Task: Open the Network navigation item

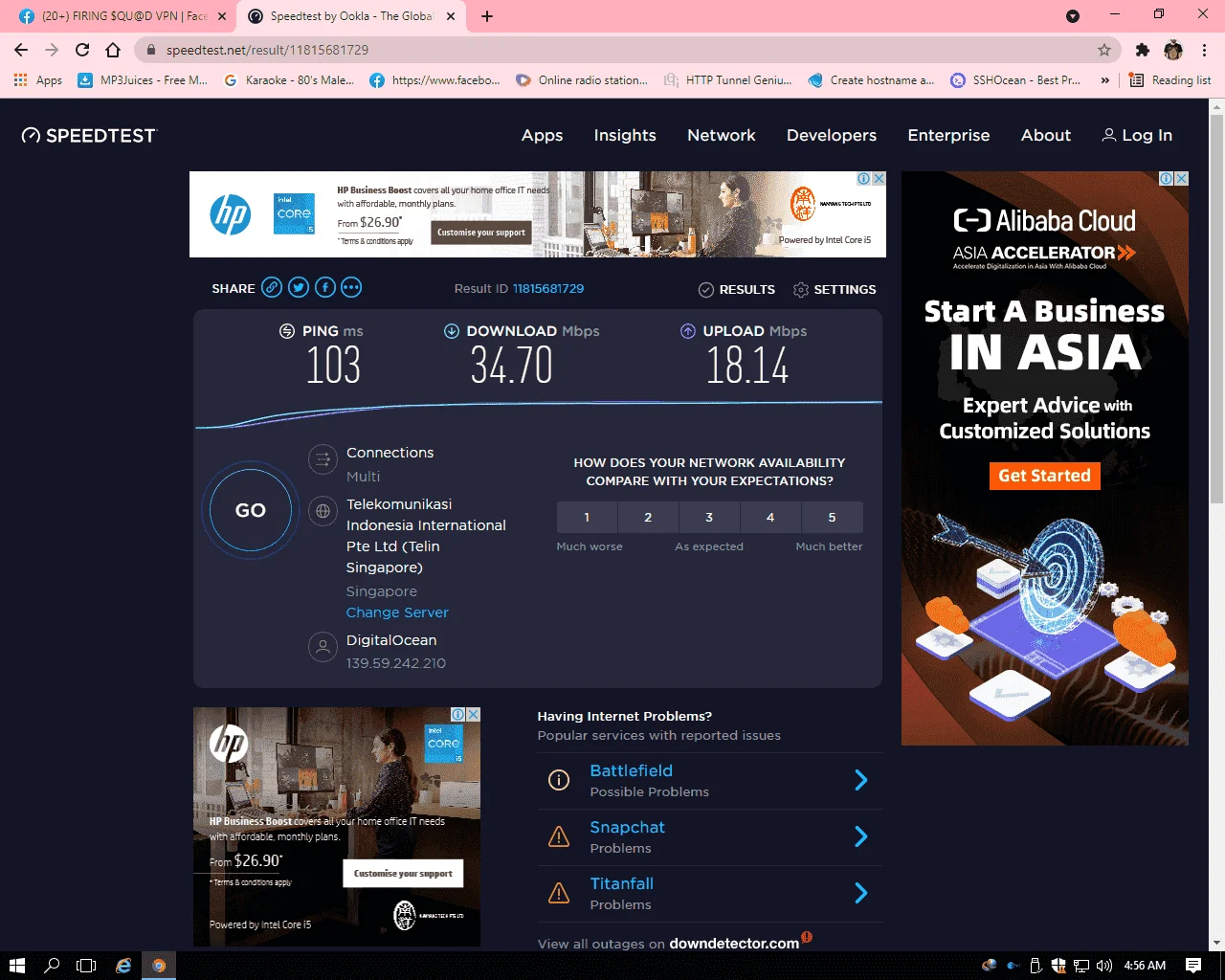Action: [722, 136]
